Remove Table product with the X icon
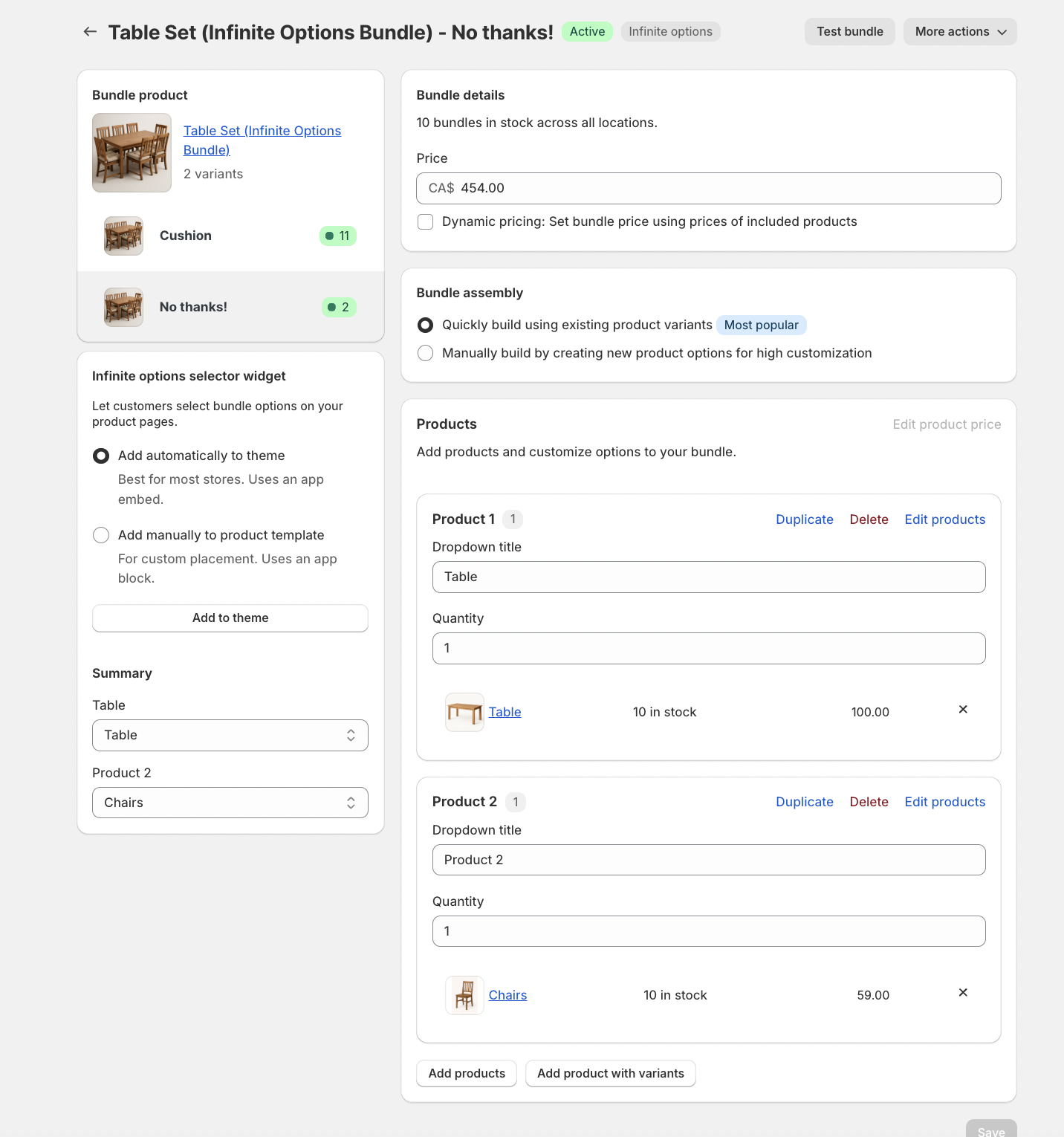Screen dimensions: 1064x1137 (x=963, y=710)
